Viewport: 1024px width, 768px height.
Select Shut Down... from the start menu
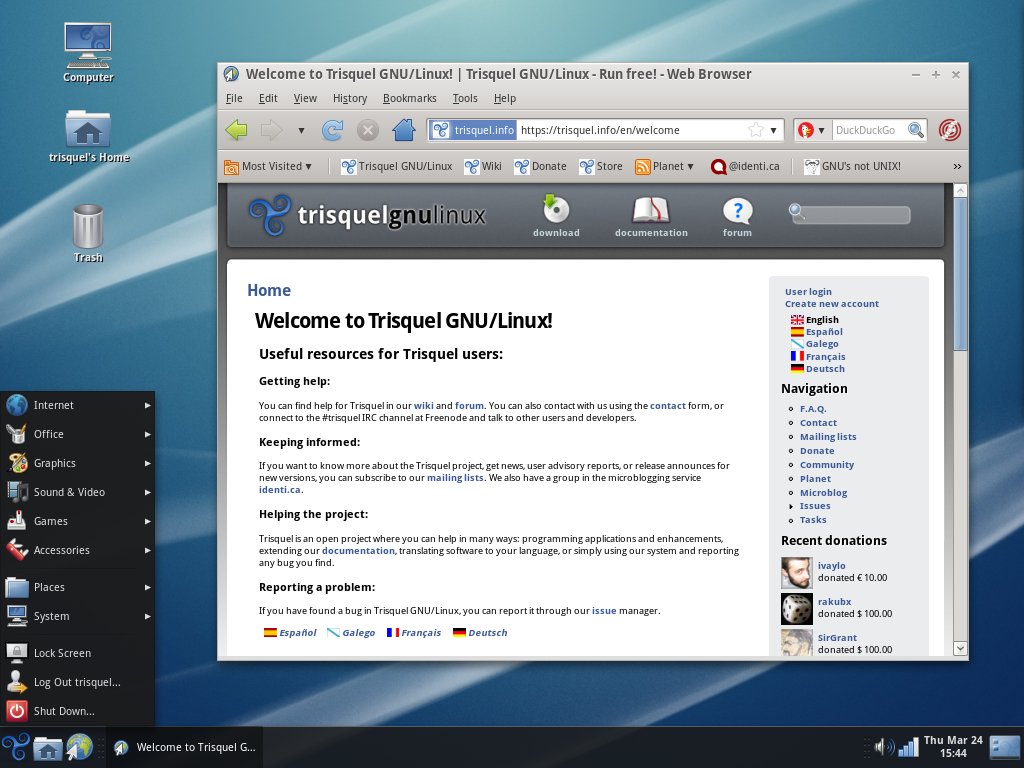coord(64,711)
